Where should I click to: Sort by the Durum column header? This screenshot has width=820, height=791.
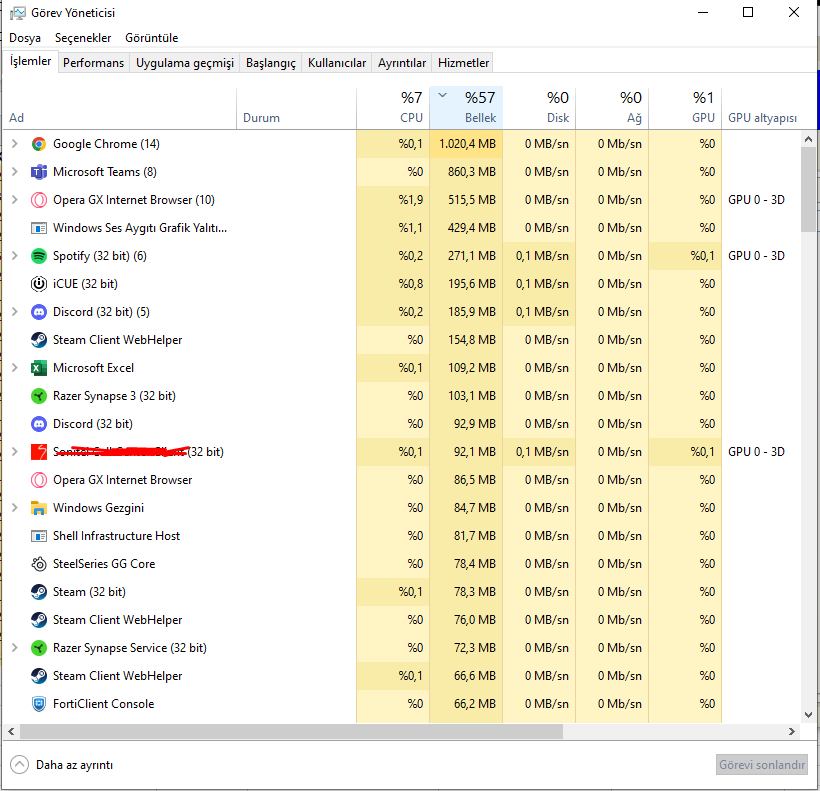pos(297,108)
